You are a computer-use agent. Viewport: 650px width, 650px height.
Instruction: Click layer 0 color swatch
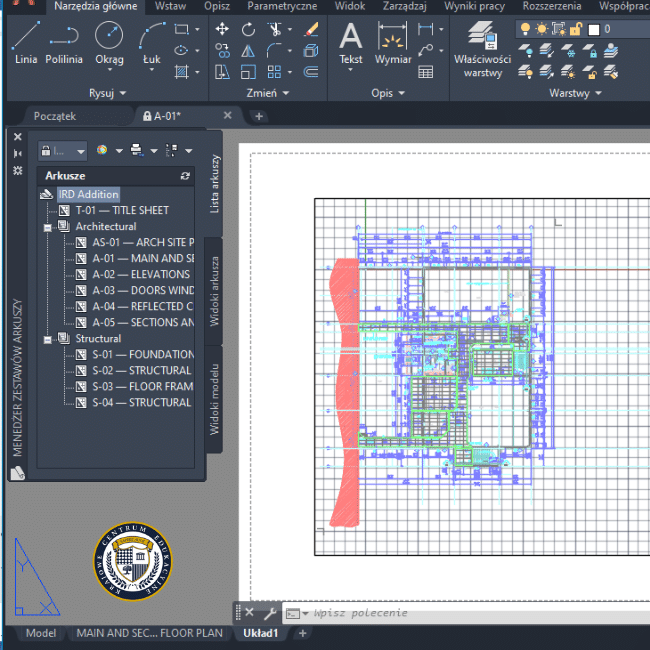594,29
